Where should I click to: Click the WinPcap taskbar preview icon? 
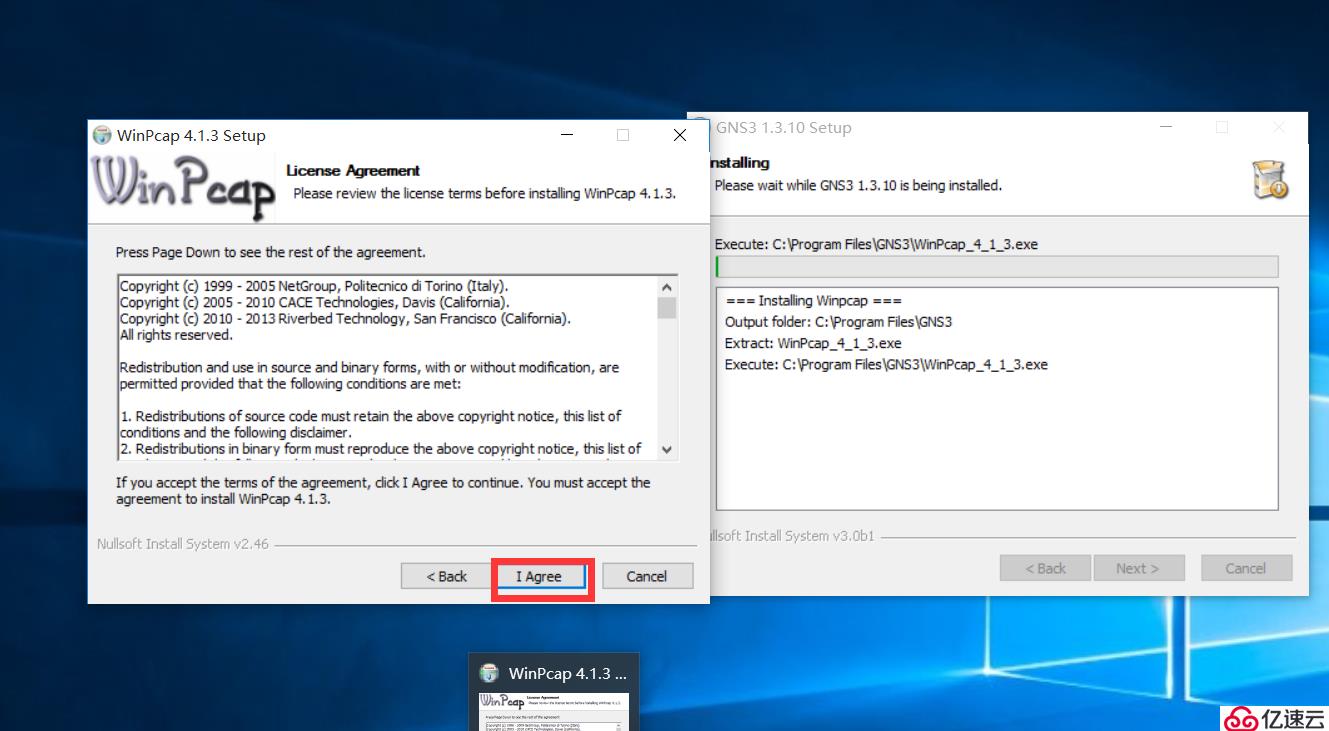[489, 673]
